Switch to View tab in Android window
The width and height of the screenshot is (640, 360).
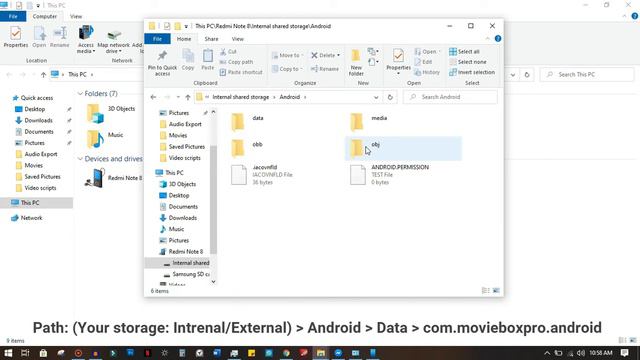[x=238, y=39]
